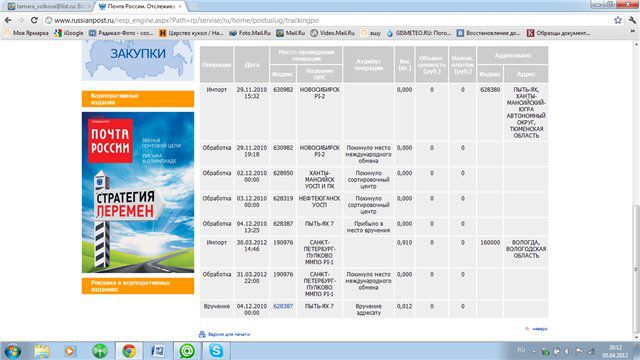This screenshot has width=640, height=360.
Task: Click the наверх link
Action: pos(540,329)
